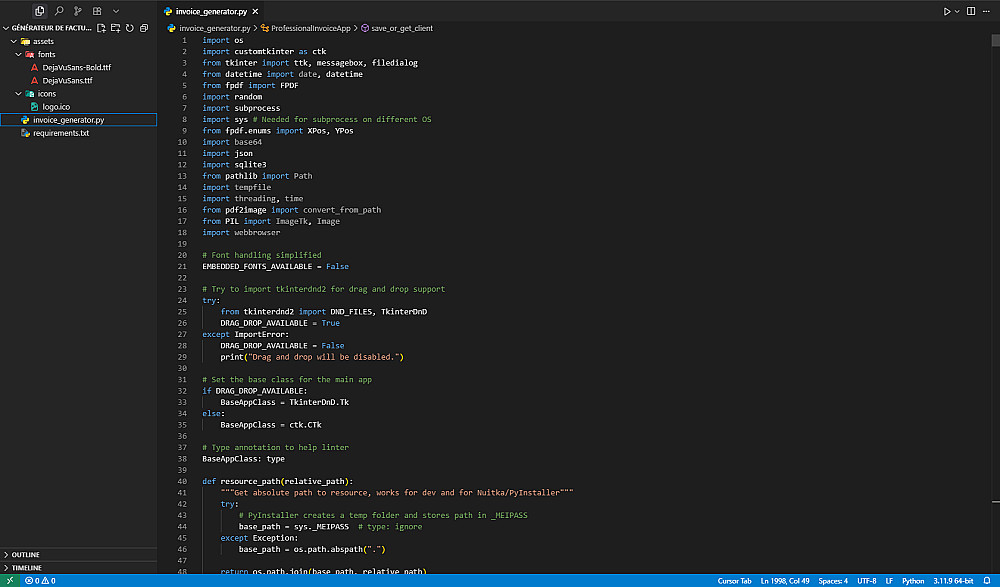Open the Explorer view icon
1000x587 pixels.
(x=40, y=10)
